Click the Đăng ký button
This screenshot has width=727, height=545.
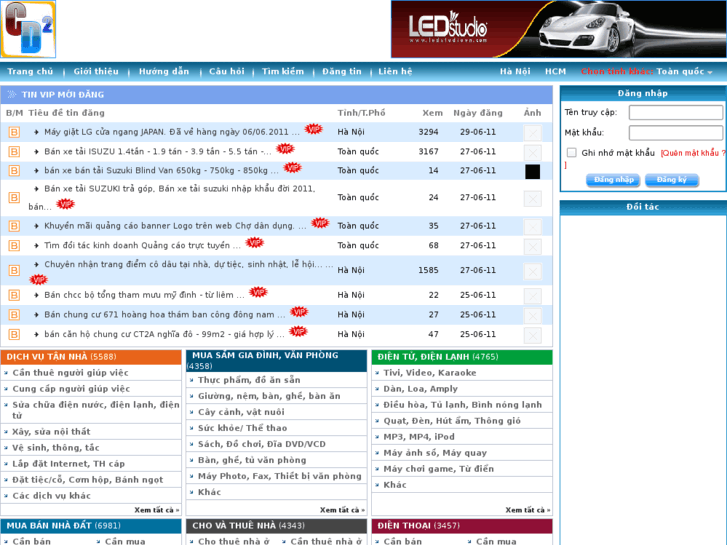(x=671, y=180)
